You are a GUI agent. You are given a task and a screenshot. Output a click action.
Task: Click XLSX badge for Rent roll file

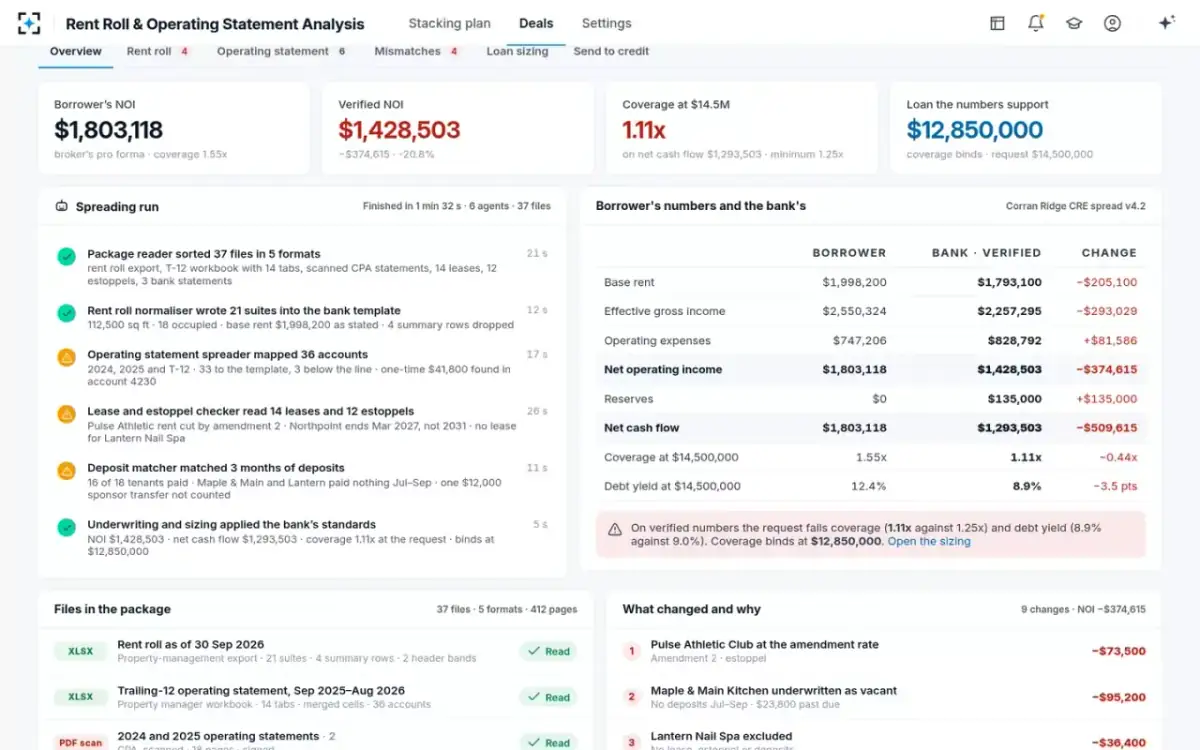(x=80, y=651)
